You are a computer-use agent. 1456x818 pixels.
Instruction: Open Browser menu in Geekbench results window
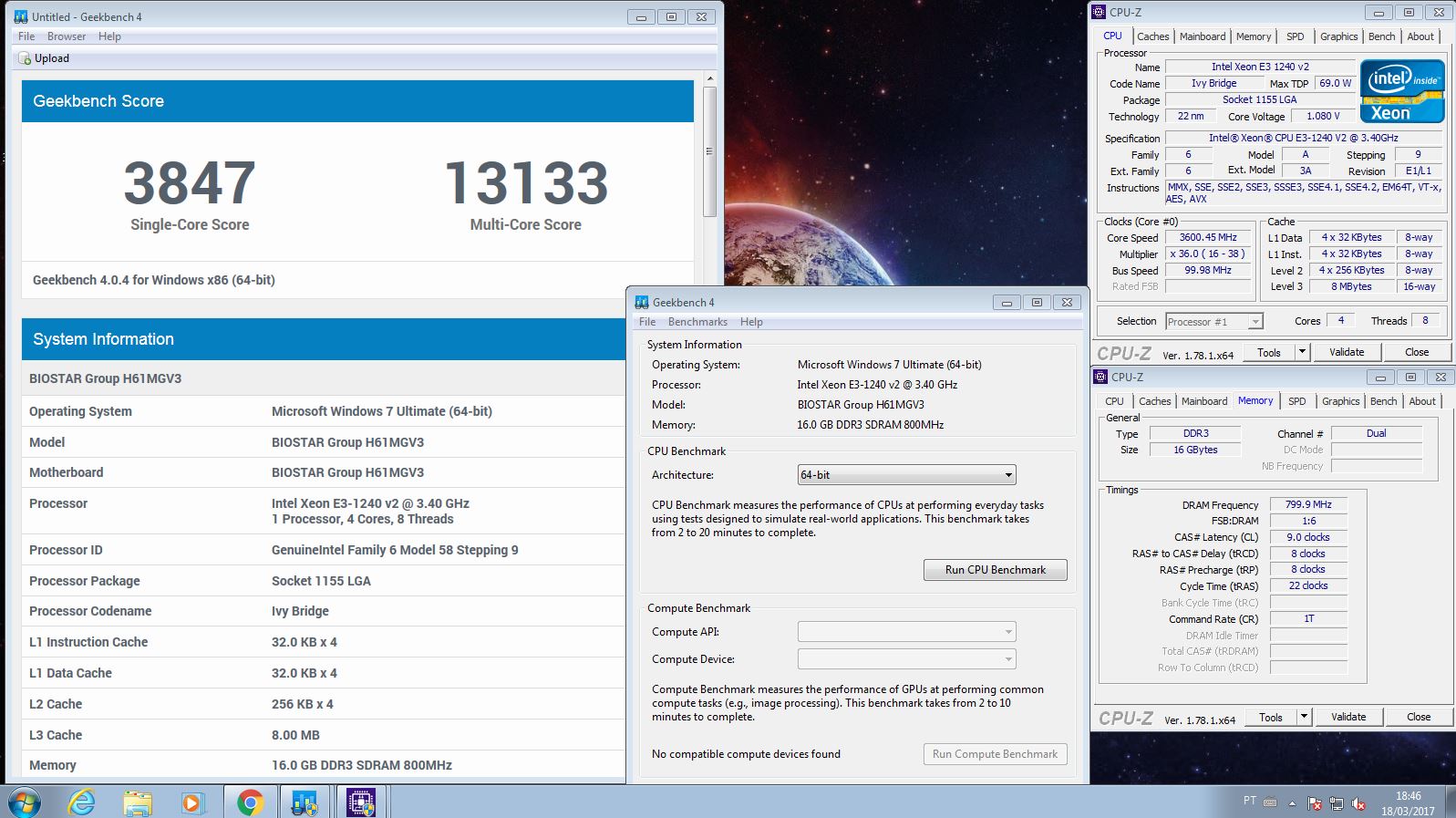[67, 36]
